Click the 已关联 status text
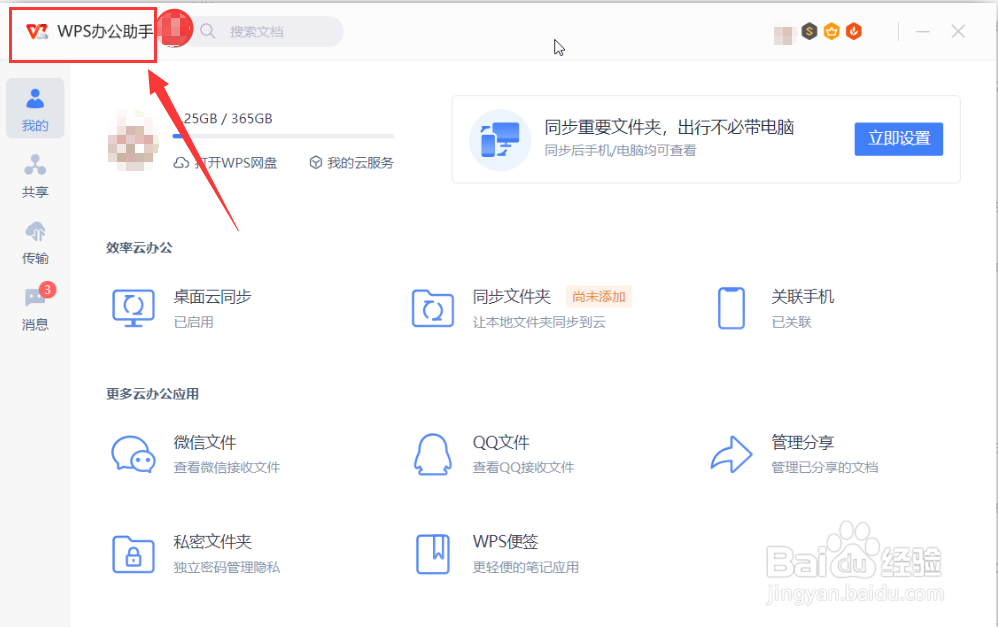 791,322
